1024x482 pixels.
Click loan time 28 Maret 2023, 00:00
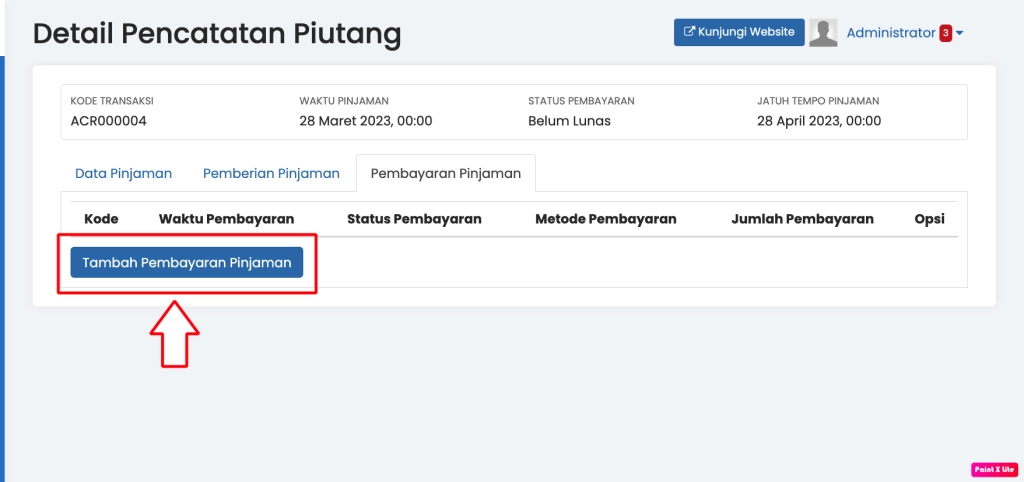(x=366, y=121)
